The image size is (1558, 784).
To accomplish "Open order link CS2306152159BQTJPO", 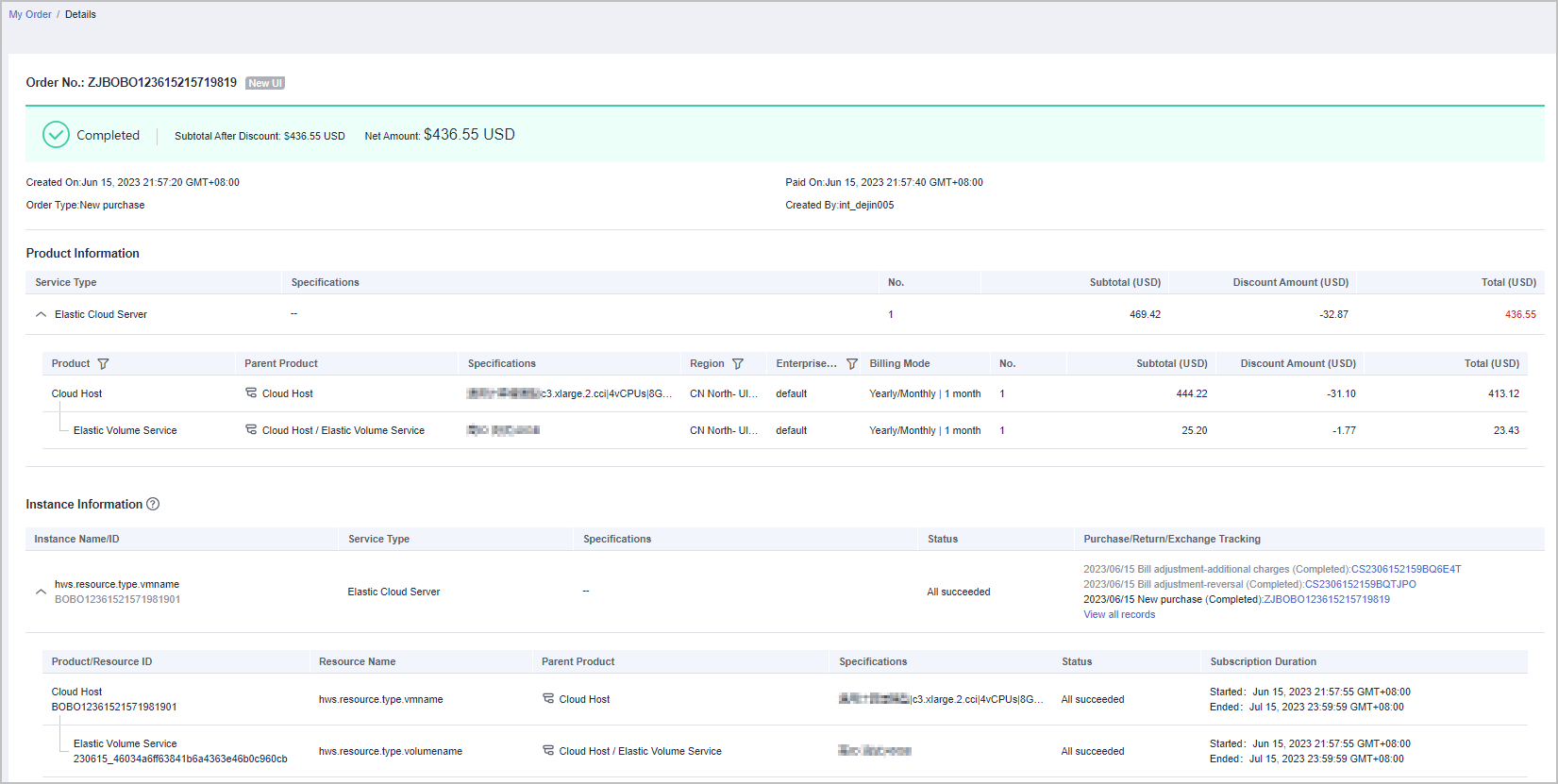I will (1360, 585).
